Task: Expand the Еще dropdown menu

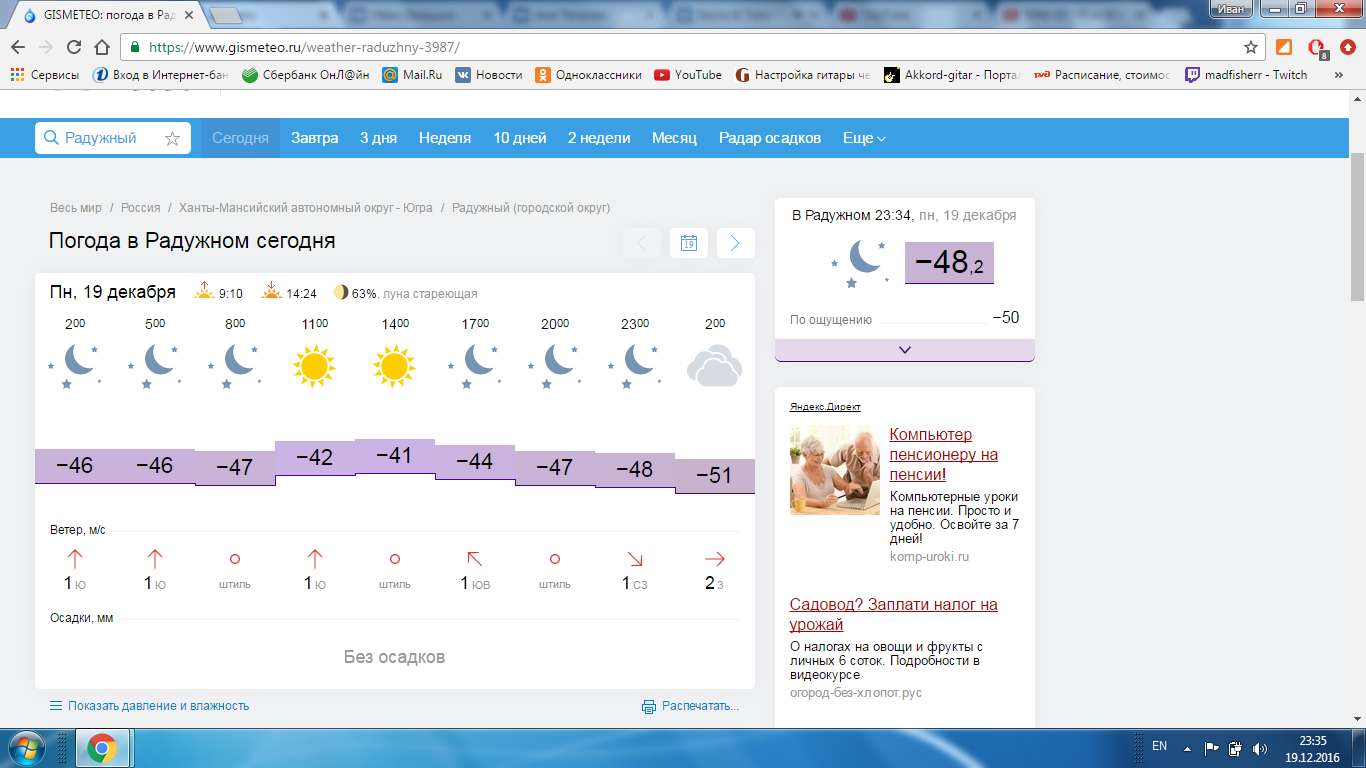Action: click(864, 138)
